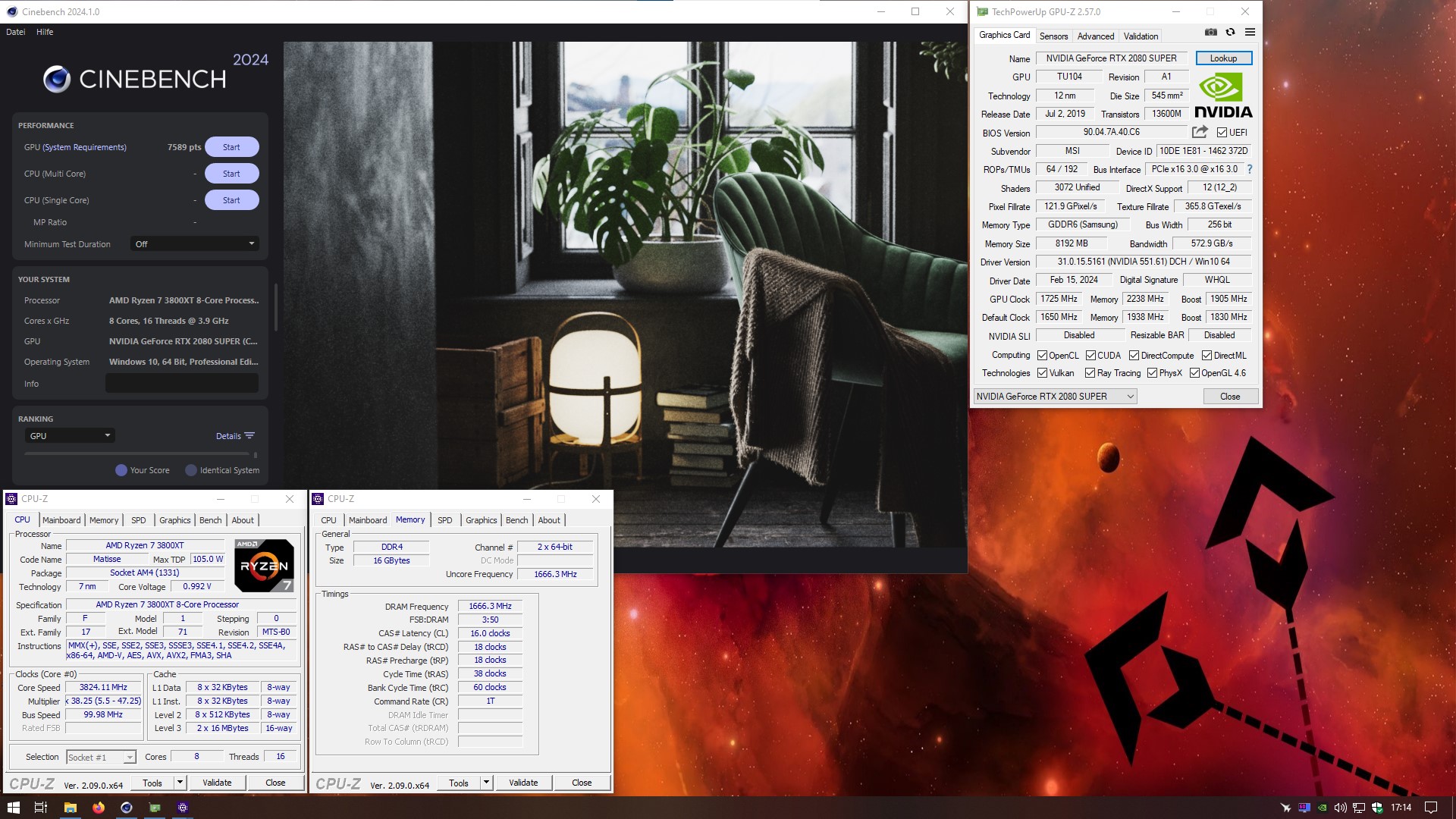Toggle the OpenGL 4.6 checkbox

click(1194, 373)
